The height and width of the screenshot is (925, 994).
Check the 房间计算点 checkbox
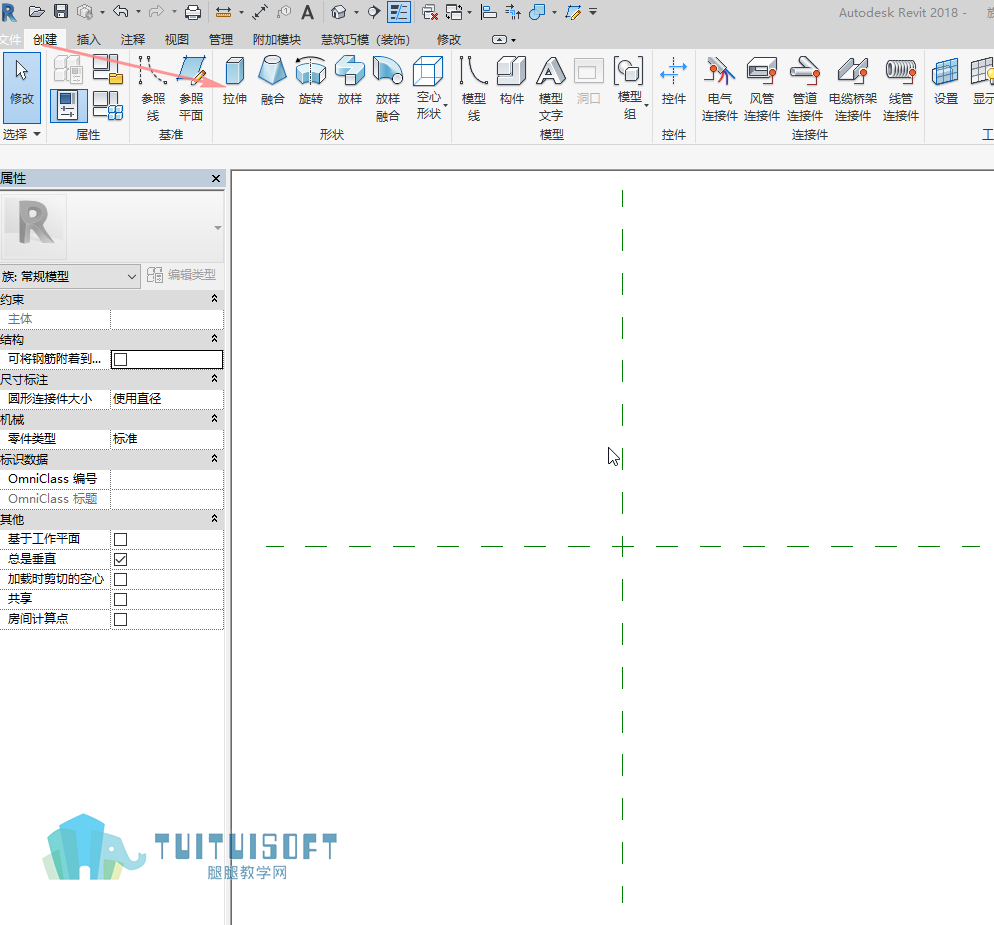120,619
